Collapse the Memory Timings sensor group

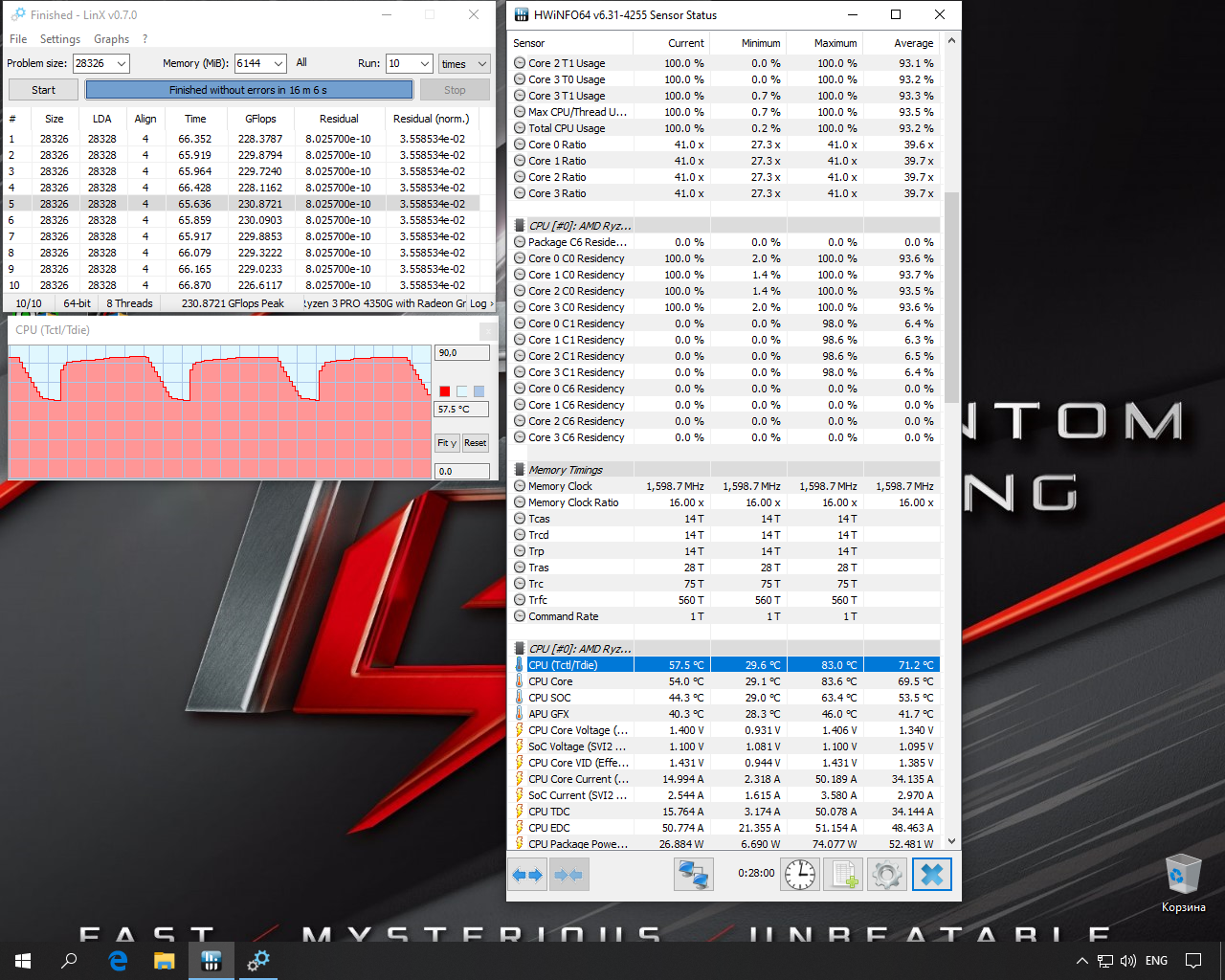565,470
